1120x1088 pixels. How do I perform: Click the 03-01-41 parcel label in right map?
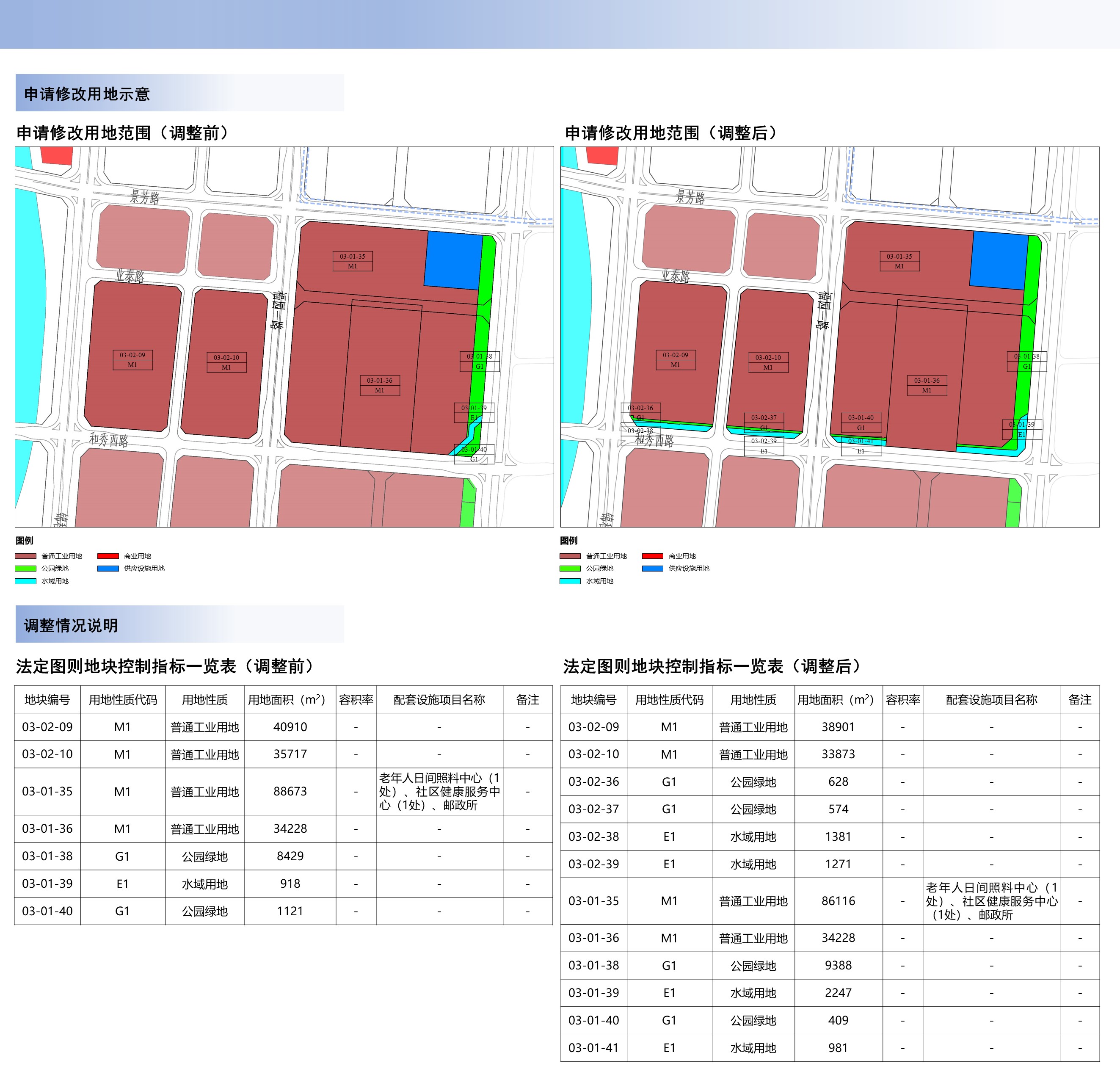pyautogui.click(x=861, y=441)
